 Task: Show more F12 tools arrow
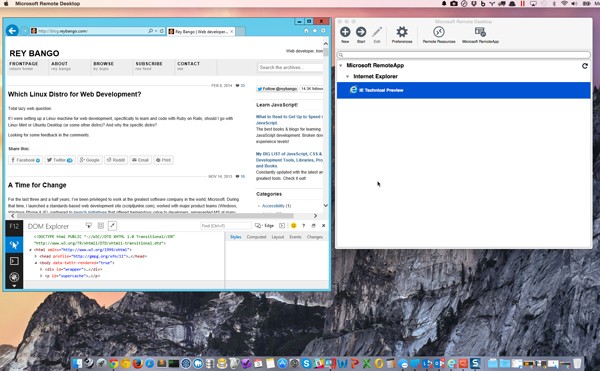point(14,286)
